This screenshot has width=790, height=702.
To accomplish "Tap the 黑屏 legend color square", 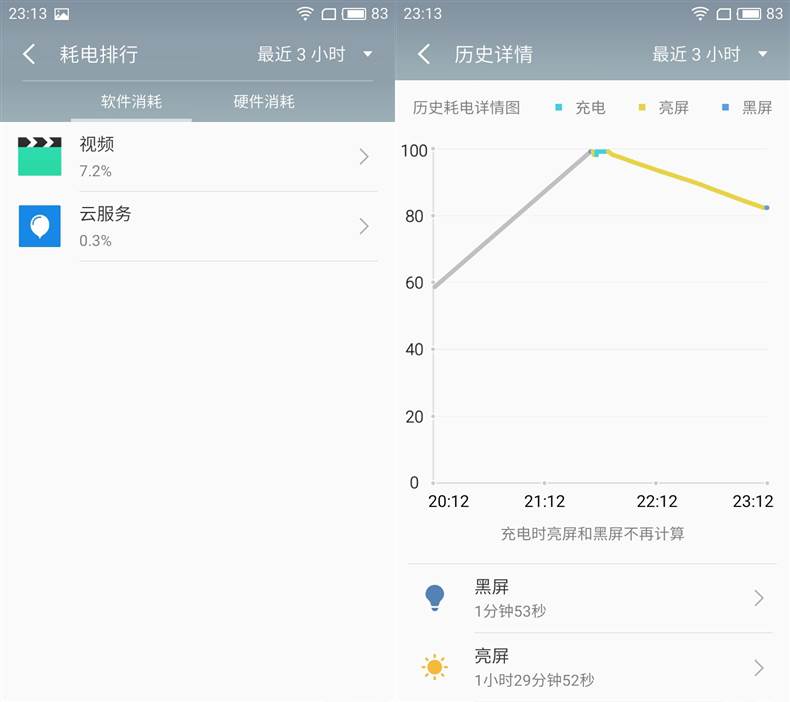I will [x=725, y=107].
